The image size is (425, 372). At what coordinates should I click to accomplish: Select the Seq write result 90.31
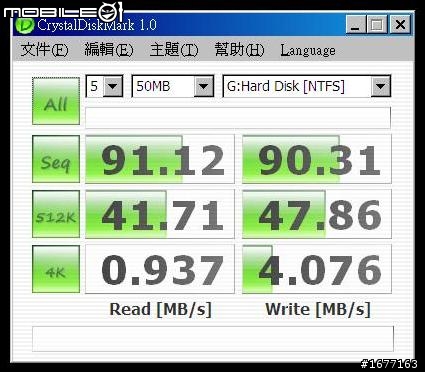pyautogui.click(x=317, y=159)
